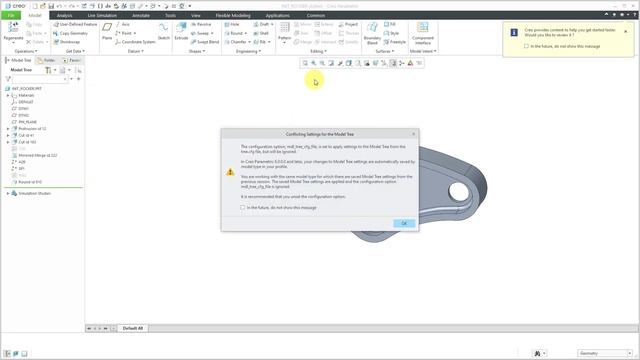Close the Conflicting Settings dialog with X

click(413, 134)
